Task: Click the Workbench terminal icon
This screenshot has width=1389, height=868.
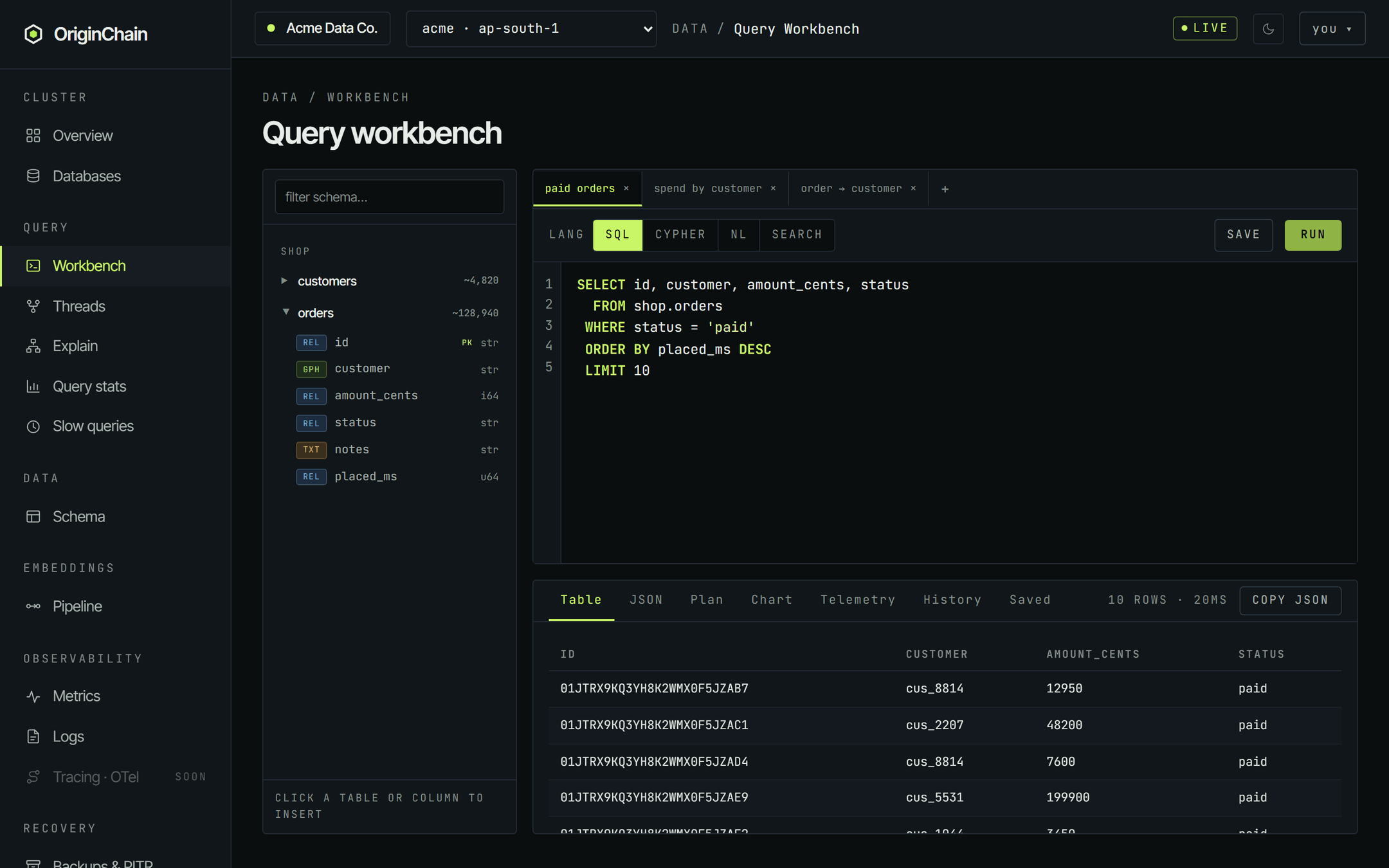Action: (33, 266)
